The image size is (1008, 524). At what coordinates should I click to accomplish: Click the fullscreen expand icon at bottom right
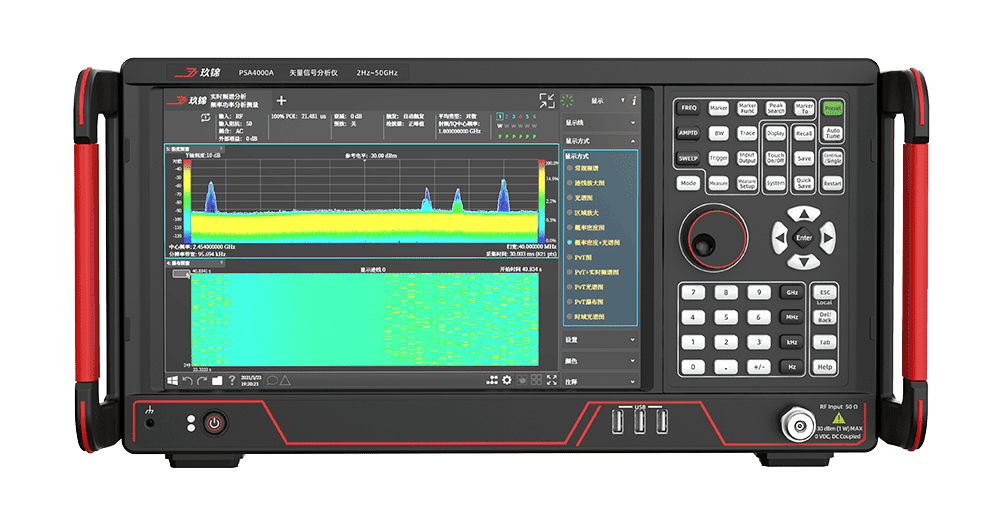coord(551,380)
